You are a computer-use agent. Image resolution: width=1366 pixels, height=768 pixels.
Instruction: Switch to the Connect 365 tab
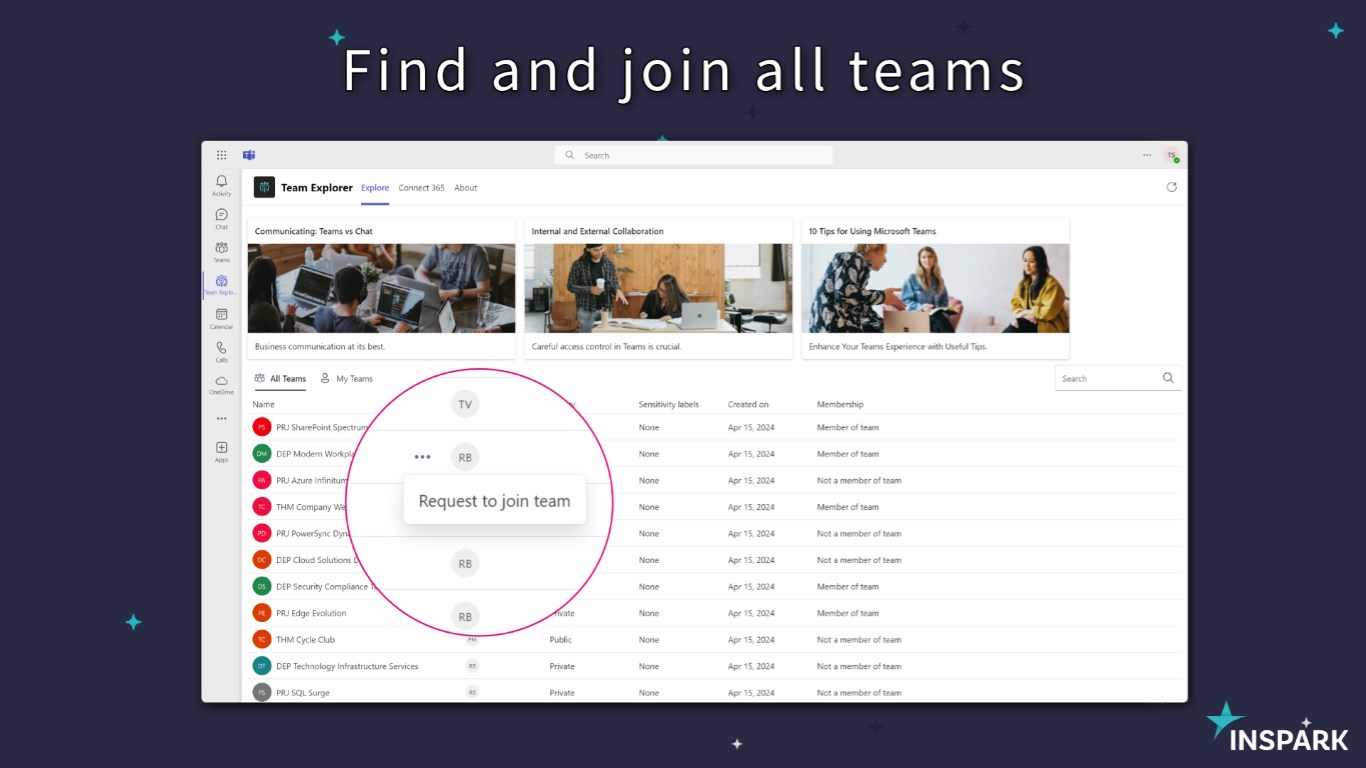click(421, 188)
